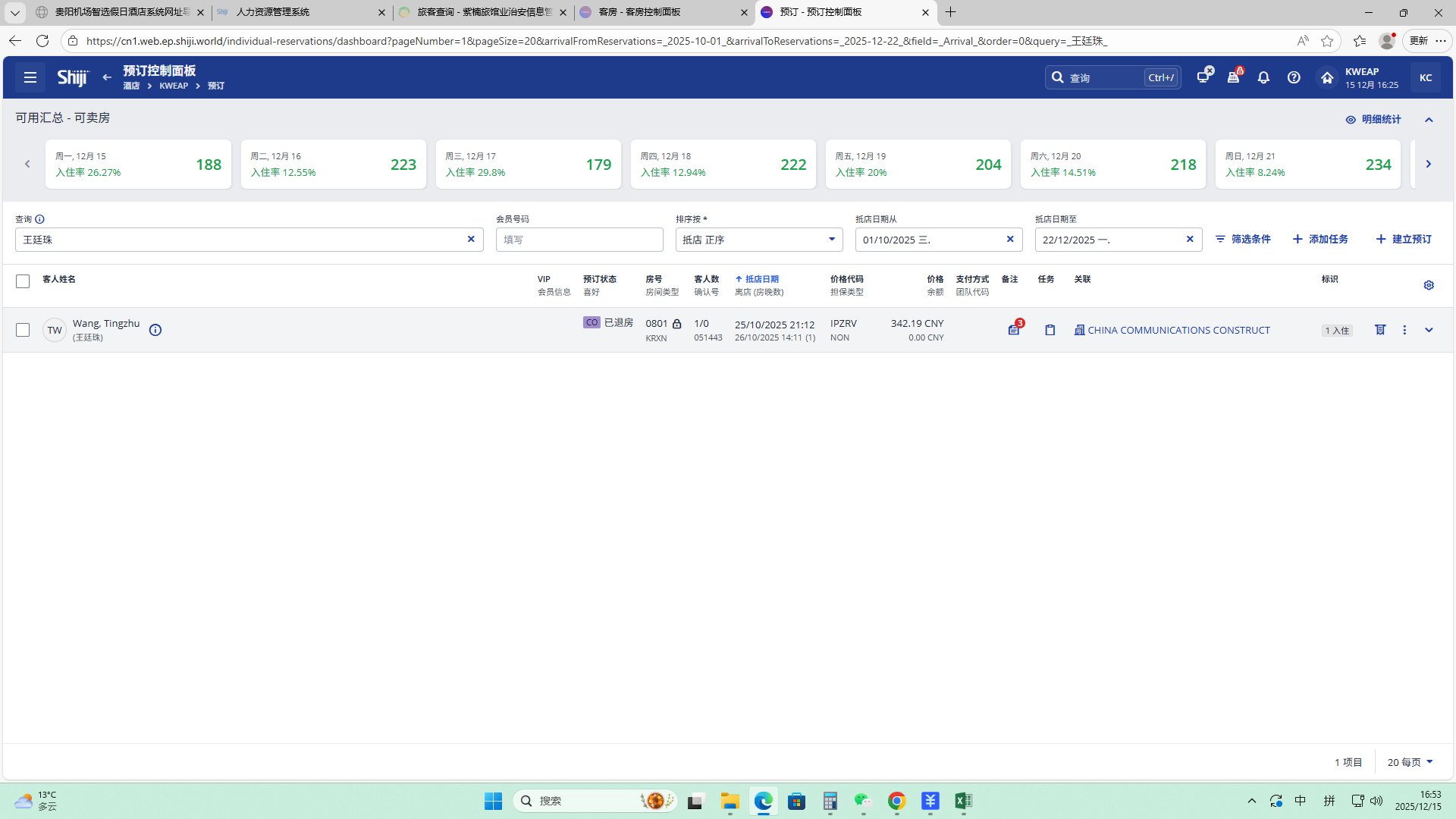Open the 排序按 sort-by dropdown
1456x819 pixels.
click(758, 240)
